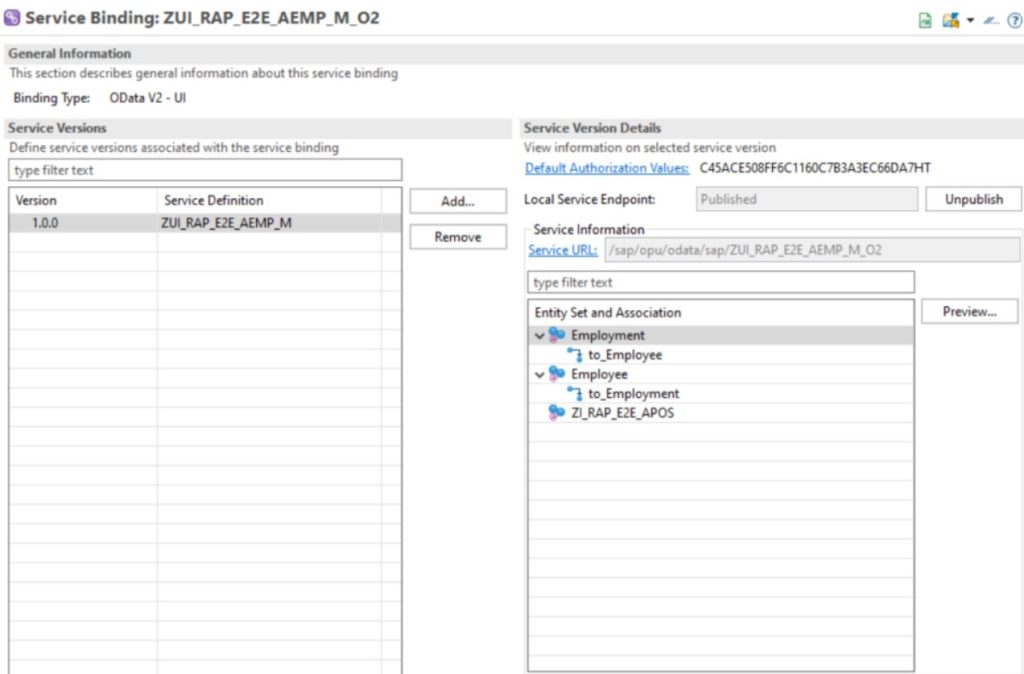The height and width of the screenshot is (674, 1024).
Task: Click the ZI_RAP_E2E_APOS entity icon
Action: click(557, 412)
